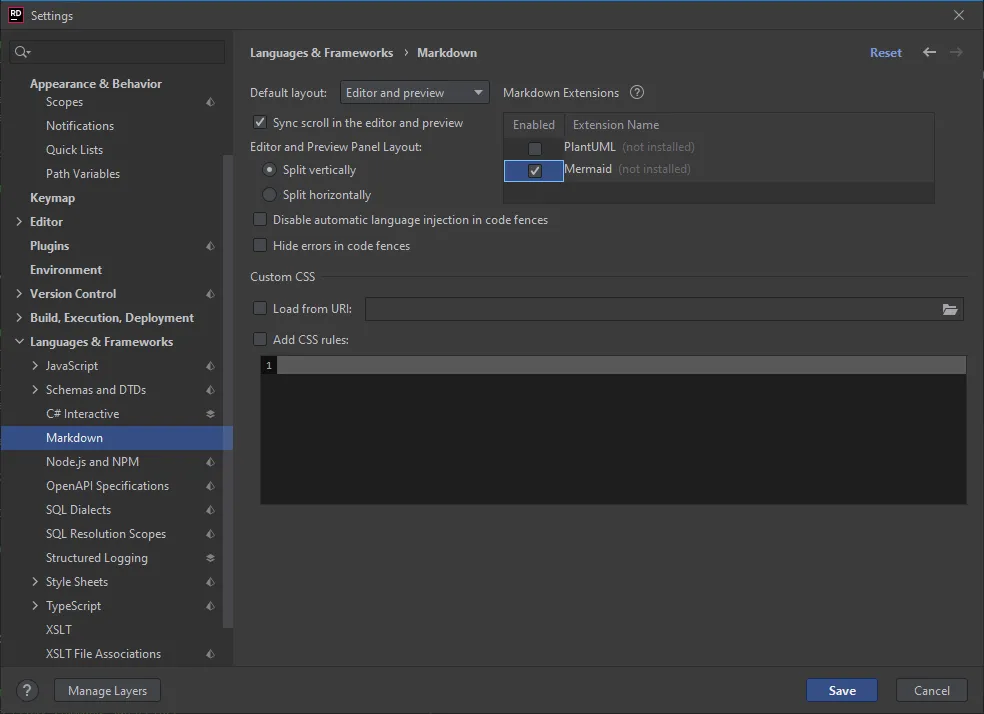Click the layer icon beside Plugins
The image size is (984, 714).
click(x=210, y=246)
